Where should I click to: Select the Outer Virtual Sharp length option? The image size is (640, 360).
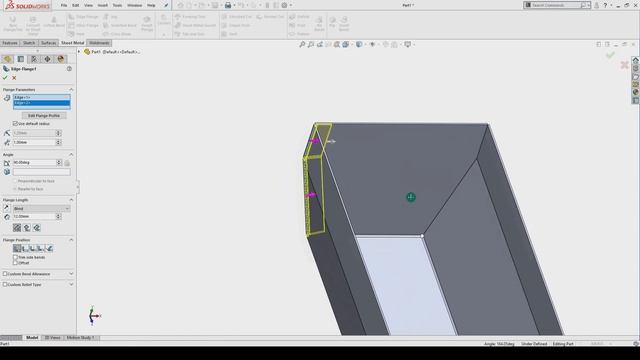[17, 228]
